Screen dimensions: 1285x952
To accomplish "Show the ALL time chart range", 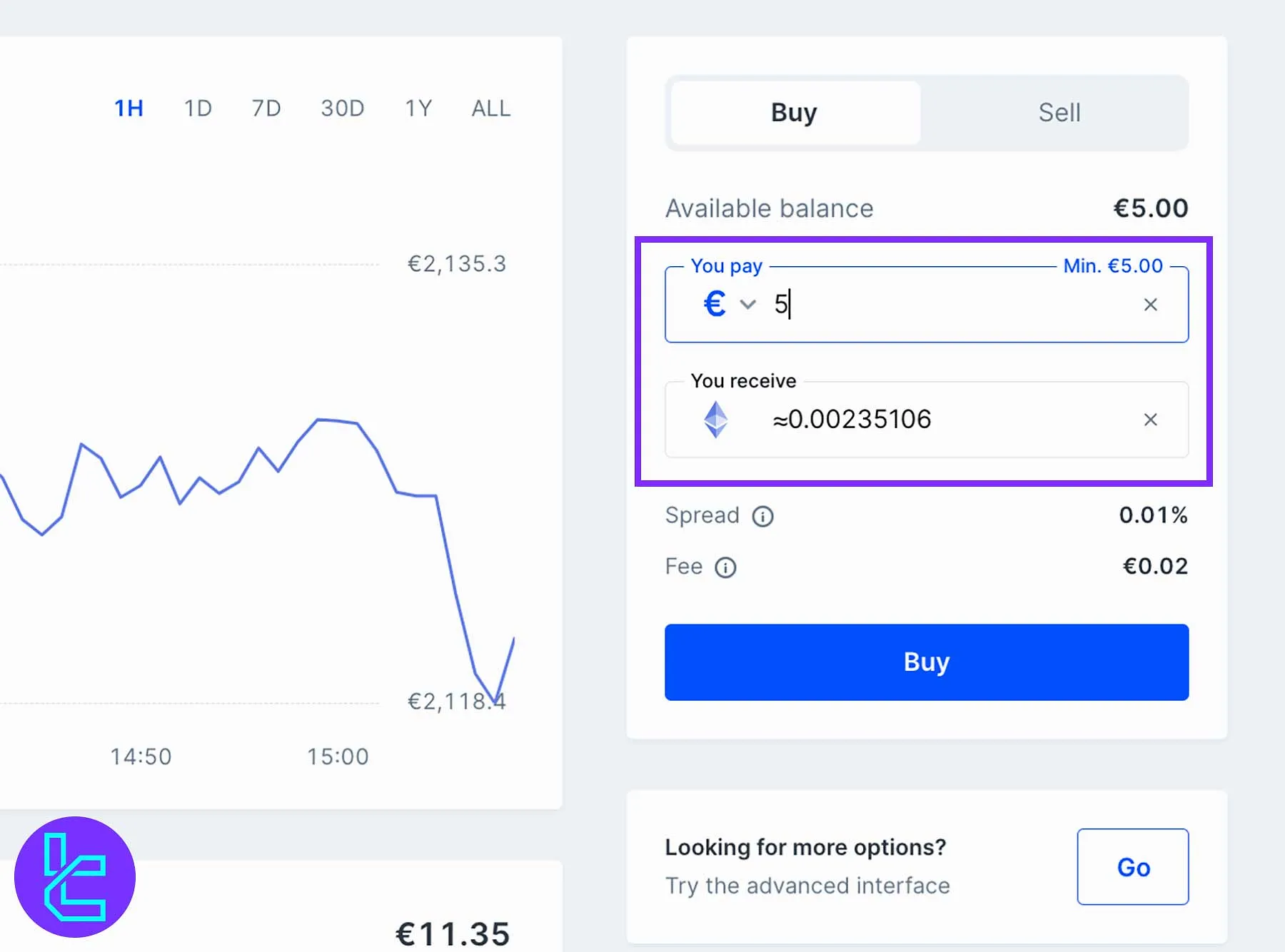I will tap(491, 108).
